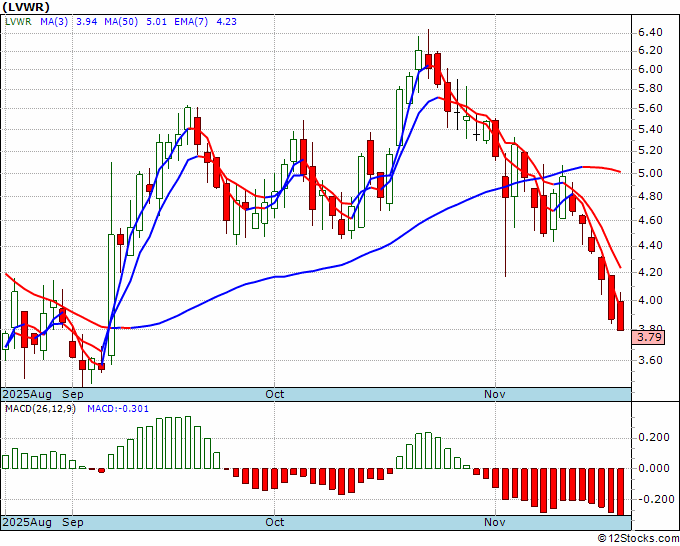Click the 5.80 price axis label
Screen dimensions: 680x546
pos(650,88)
